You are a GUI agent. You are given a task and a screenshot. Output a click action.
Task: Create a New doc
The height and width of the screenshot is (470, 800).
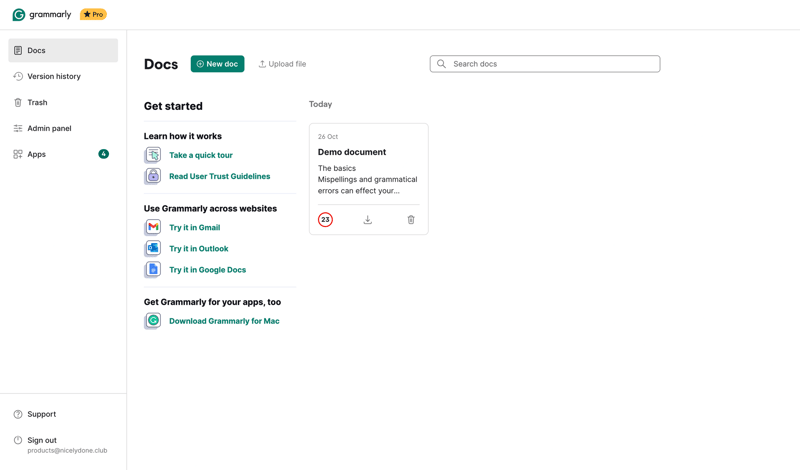tap(217, 64)
